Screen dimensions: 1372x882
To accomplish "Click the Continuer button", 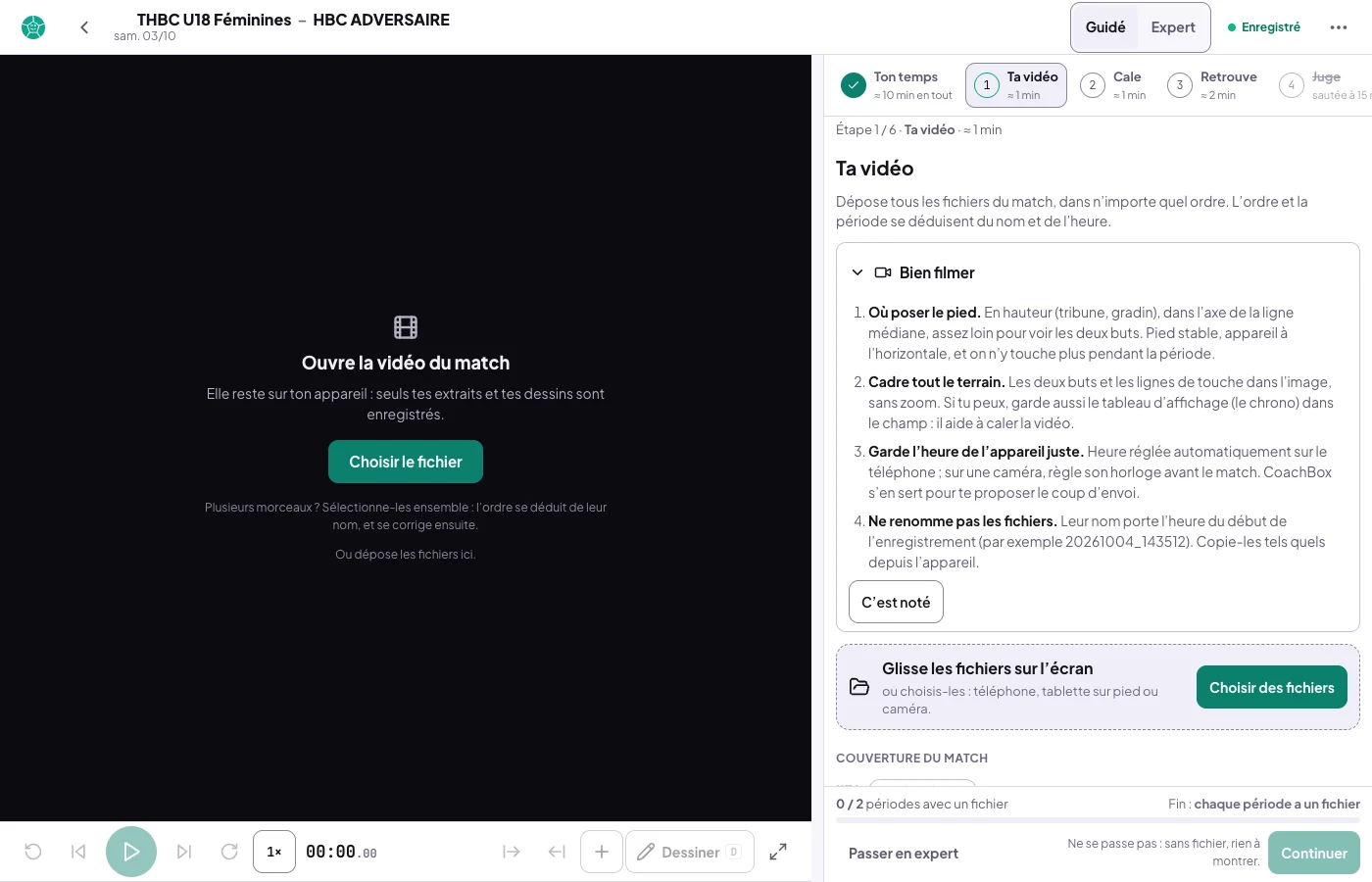I will pyautogui.click(x=1314, y=853).
